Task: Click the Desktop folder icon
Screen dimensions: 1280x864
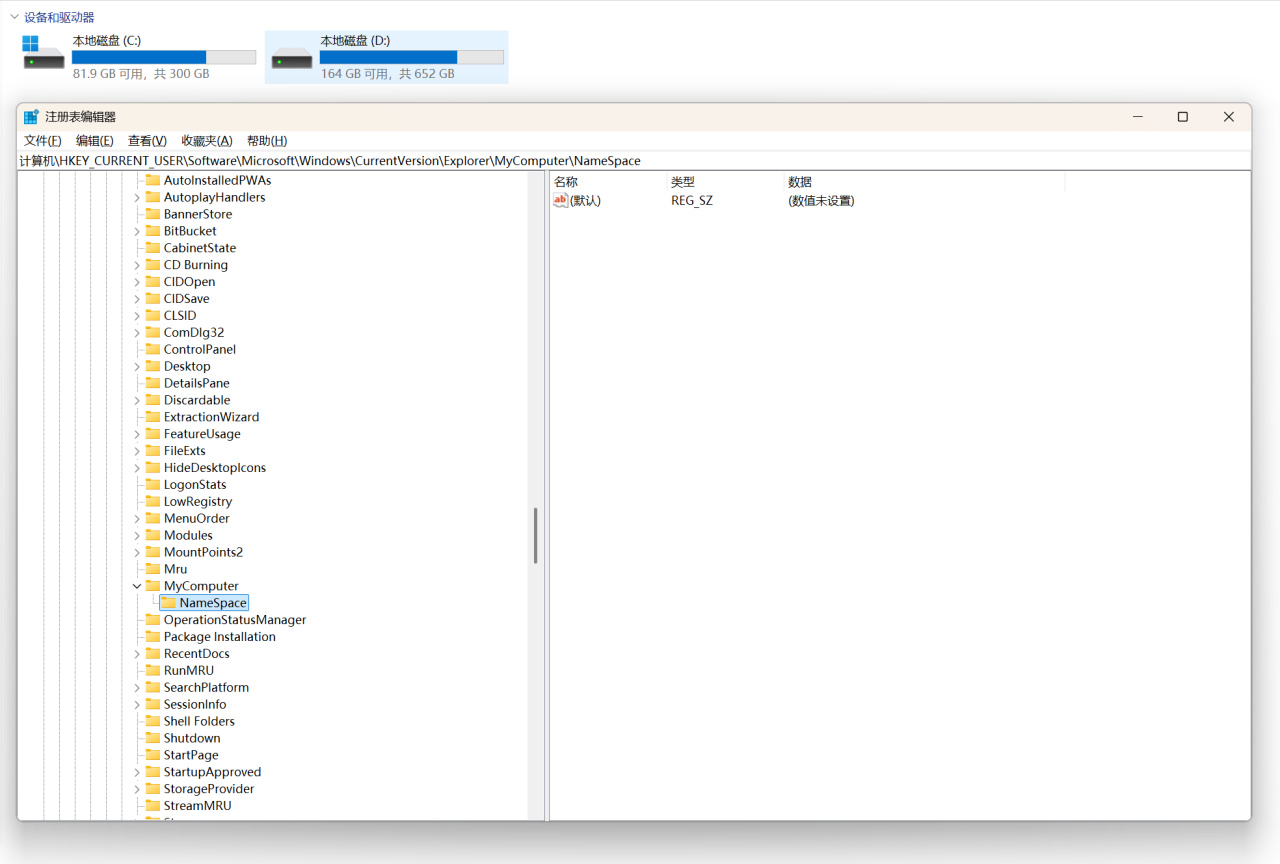Action: pos(153,366)
